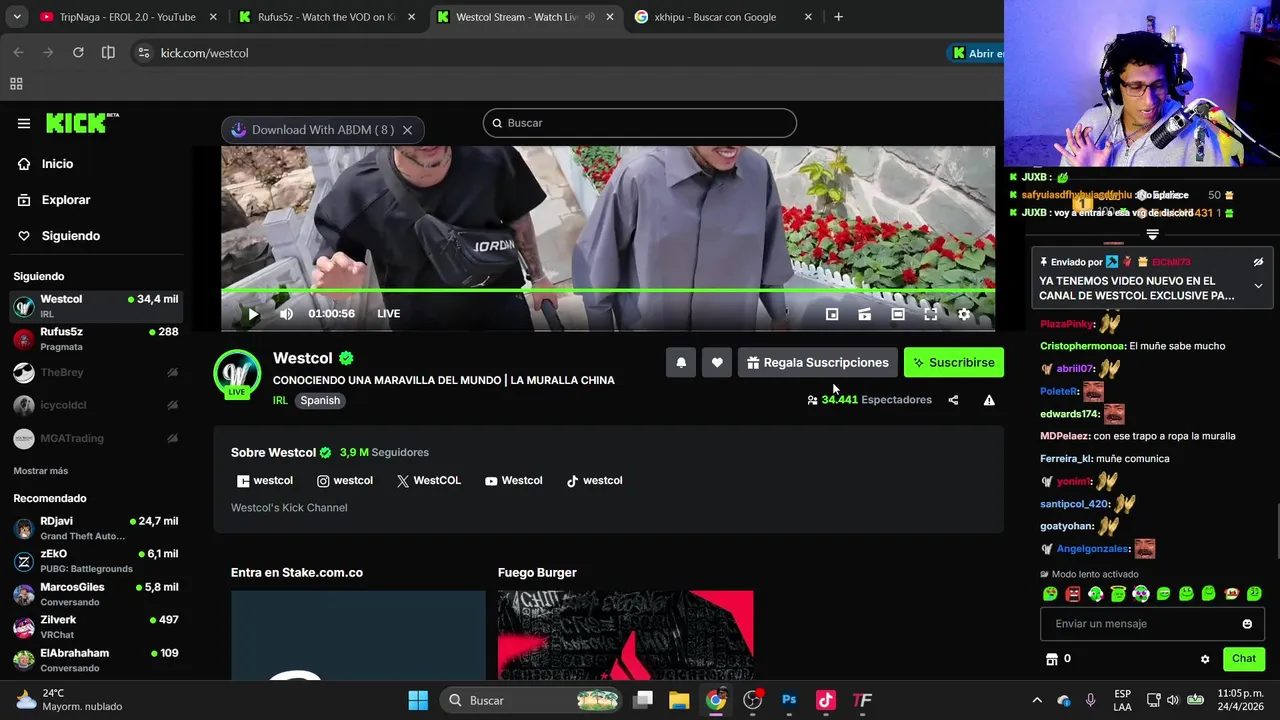Close the Download With ABDM popup
Image resolution: width=1280 pixels, height=720 pixels.
(407, 130)
